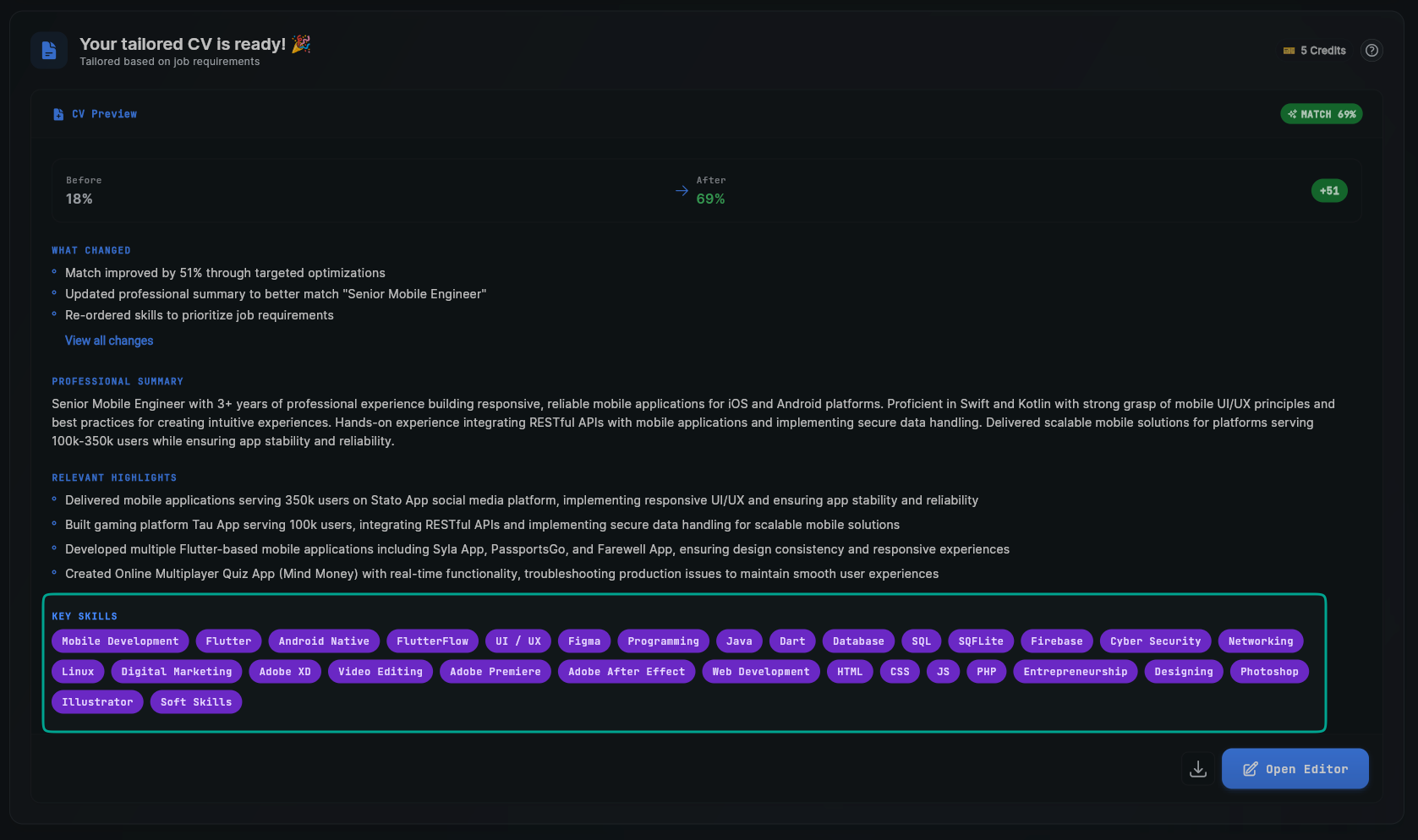The height and width of the screenshot is (840, 1418).
Task: Click the pencil icon on Open Editor
Action: click(1250, 769)
